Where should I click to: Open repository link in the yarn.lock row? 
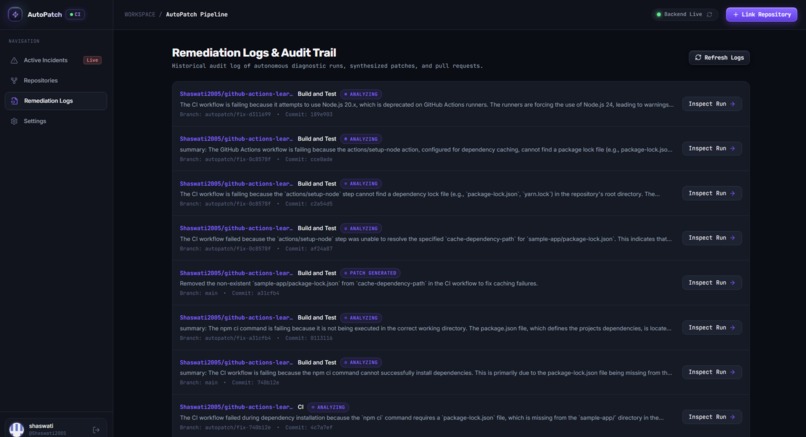236,184
